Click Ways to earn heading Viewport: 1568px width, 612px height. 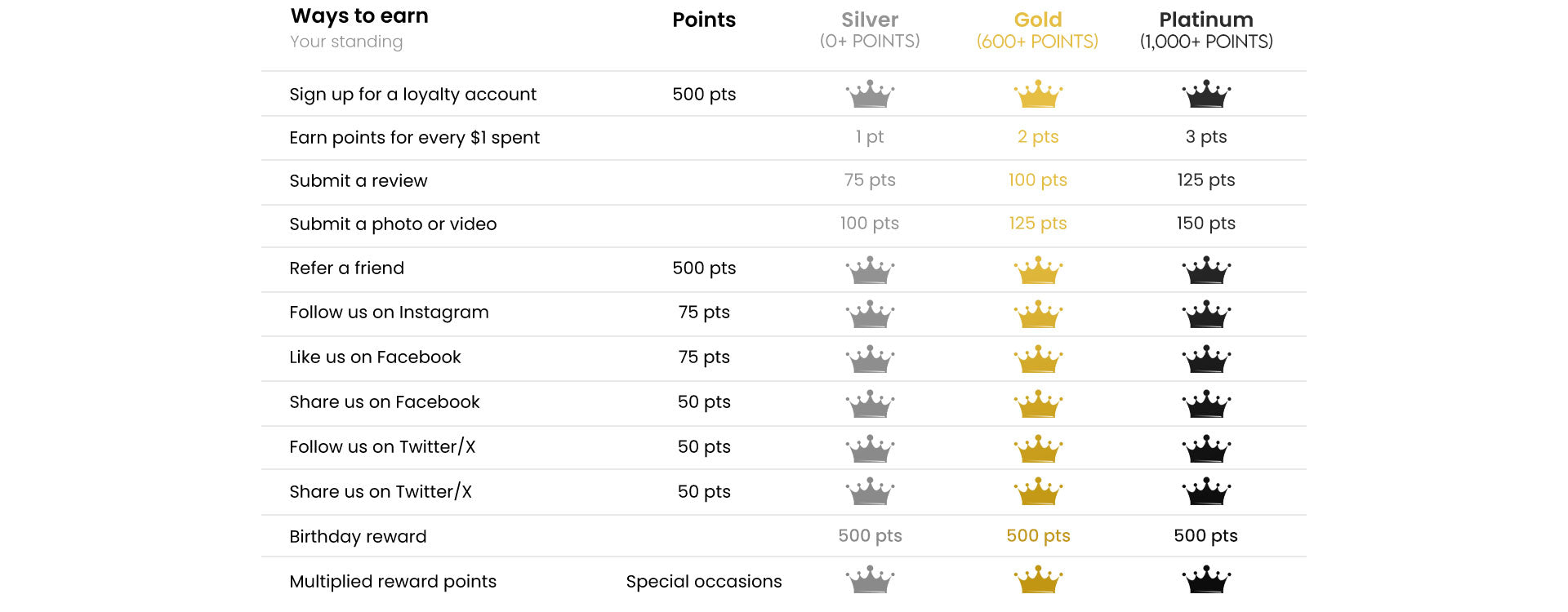pyautogui.click(x=359, y=16)
